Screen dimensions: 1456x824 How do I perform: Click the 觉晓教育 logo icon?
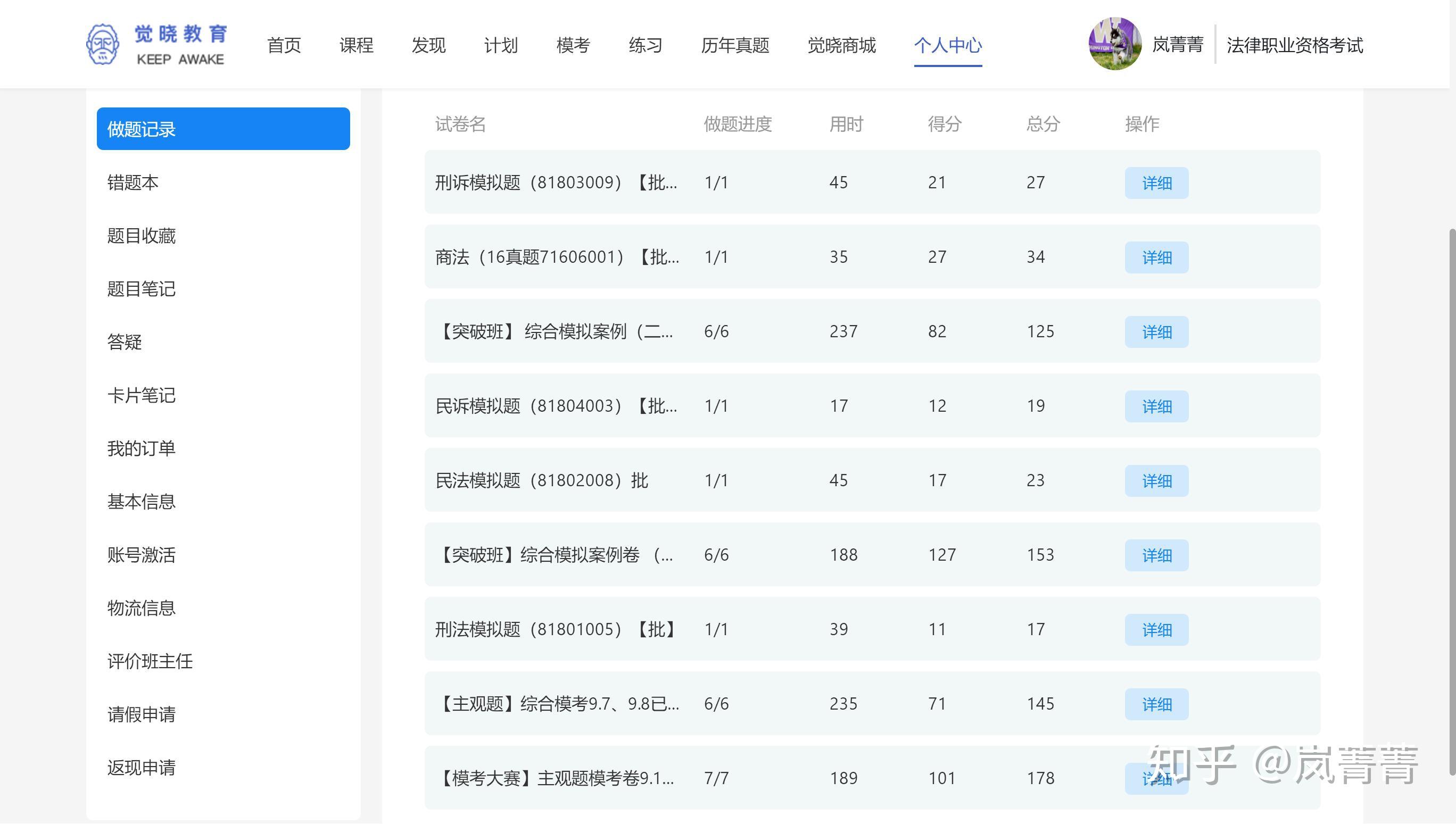pyautogui.click(x=103, y=44)
